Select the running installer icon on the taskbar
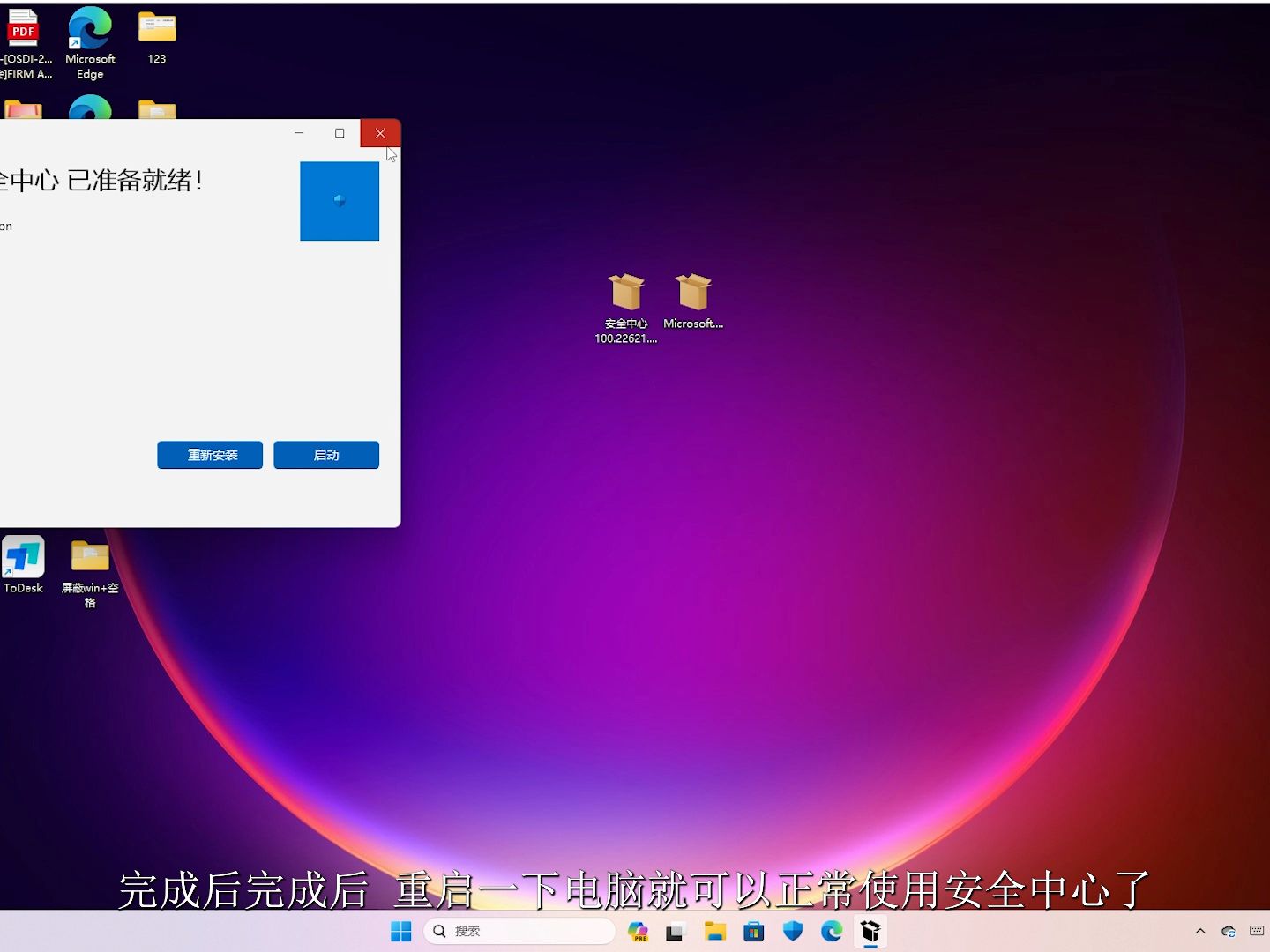Viewport: 1270px width, 952px height. click(x=871, y=931)
